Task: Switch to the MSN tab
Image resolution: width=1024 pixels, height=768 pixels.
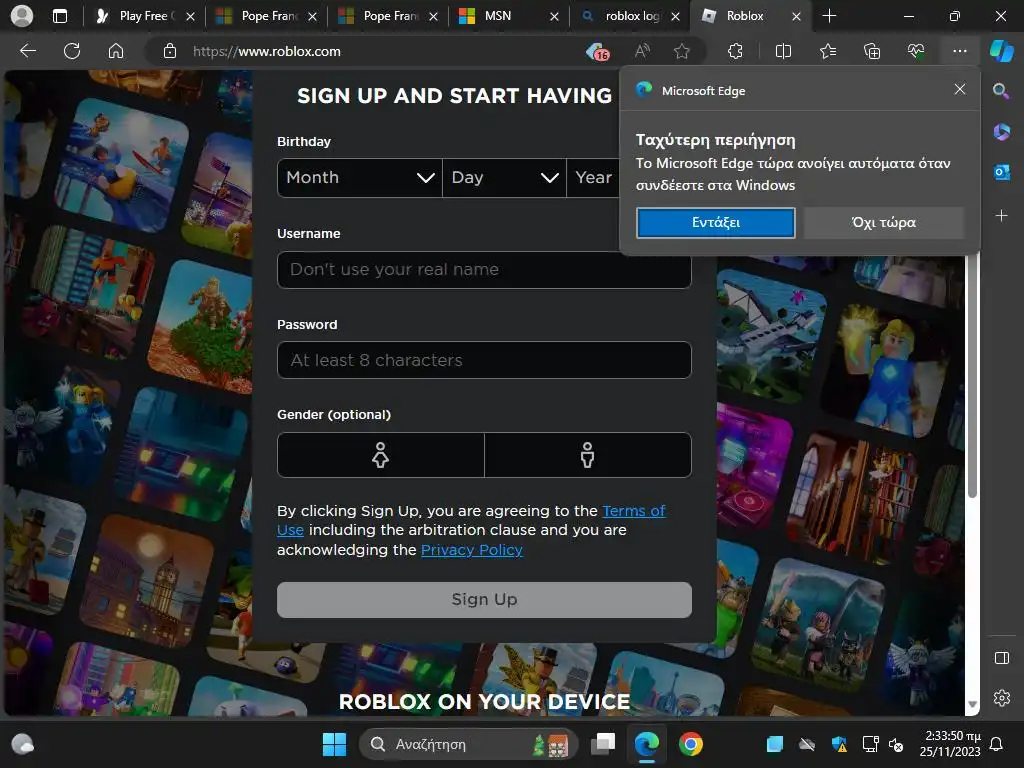Action: 509,16
